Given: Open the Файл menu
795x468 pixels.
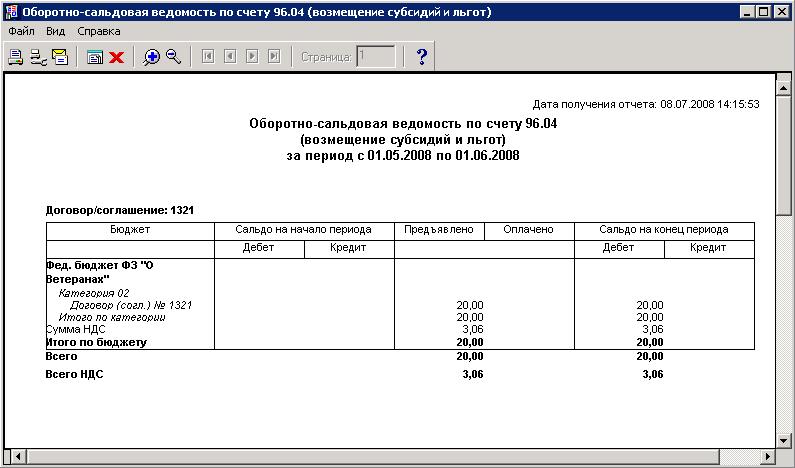Looking at the screenshot, I should coord(20,31).
